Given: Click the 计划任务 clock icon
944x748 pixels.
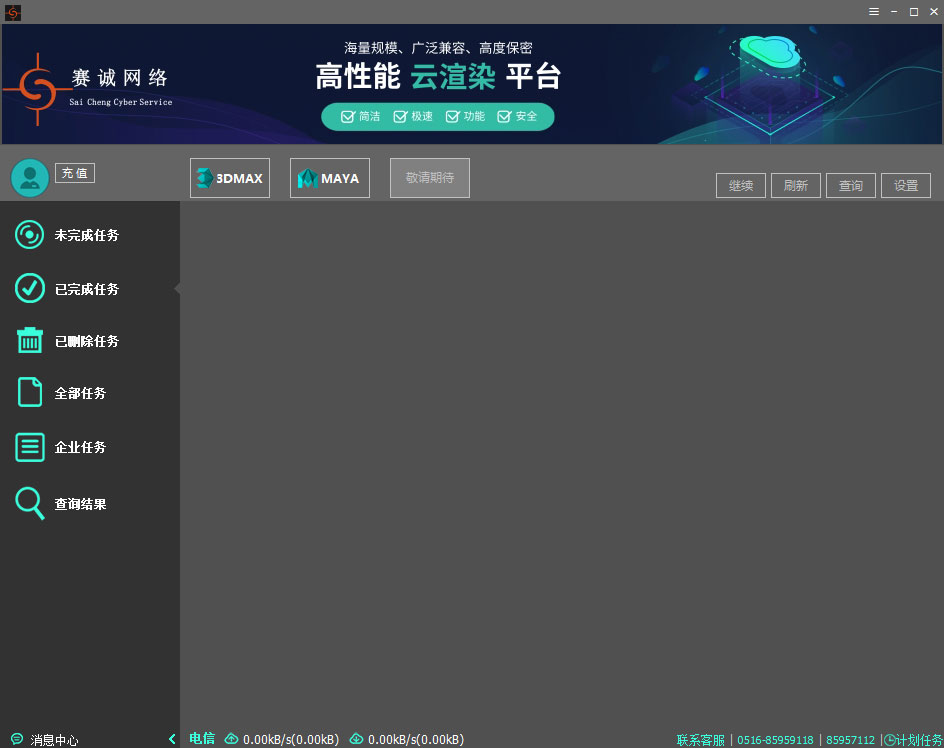Looking at the screenshot, I should 889,740.
